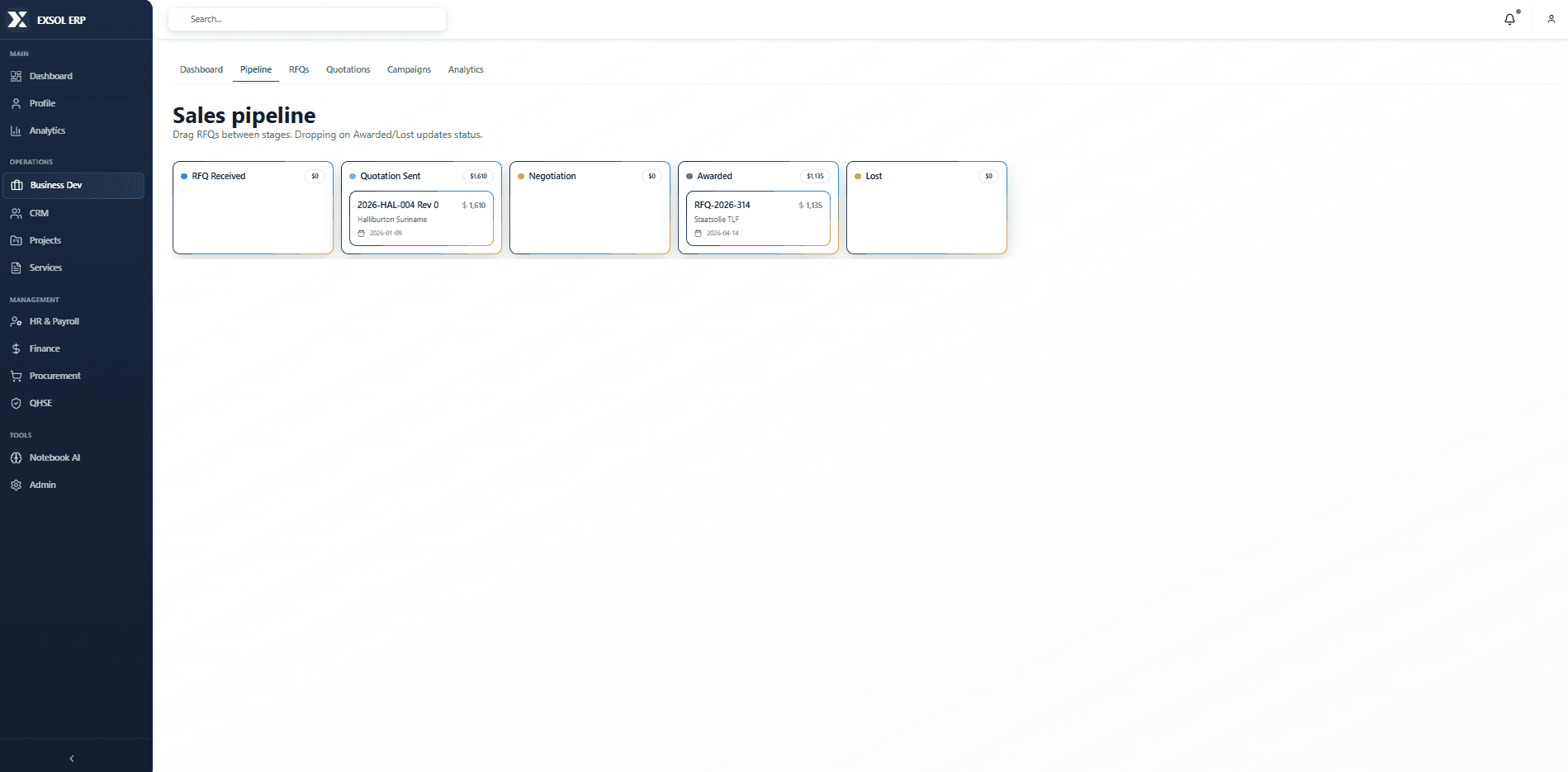Select the Pipeline tab
This screenshot has height=772, width=1568.
(x=256, y=69)
